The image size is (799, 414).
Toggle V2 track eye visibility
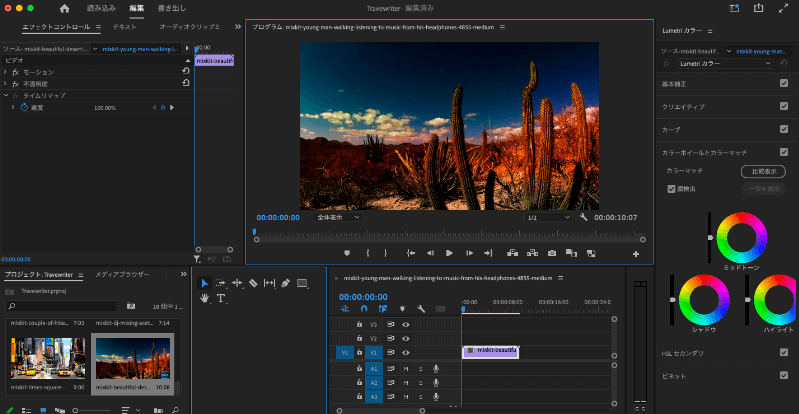[406, 339]
